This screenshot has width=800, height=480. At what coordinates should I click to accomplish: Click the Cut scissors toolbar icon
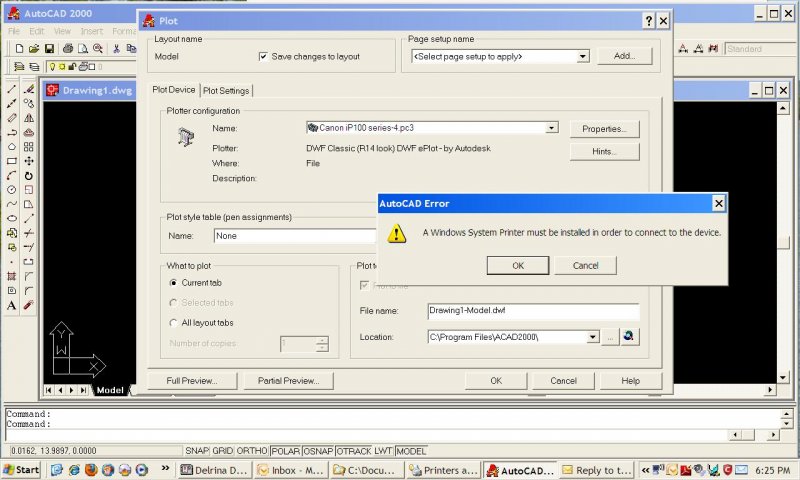[116, 48]
